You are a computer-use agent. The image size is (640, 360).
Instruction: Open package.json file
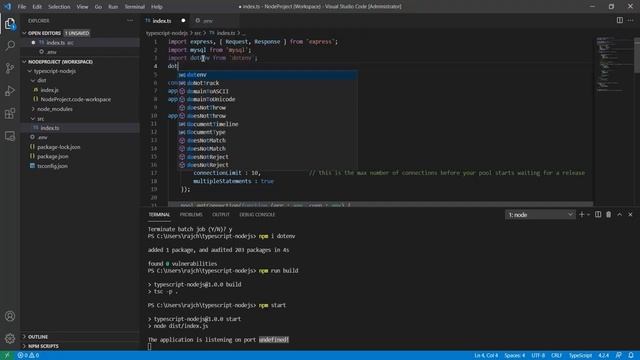(x=80, y=156)
